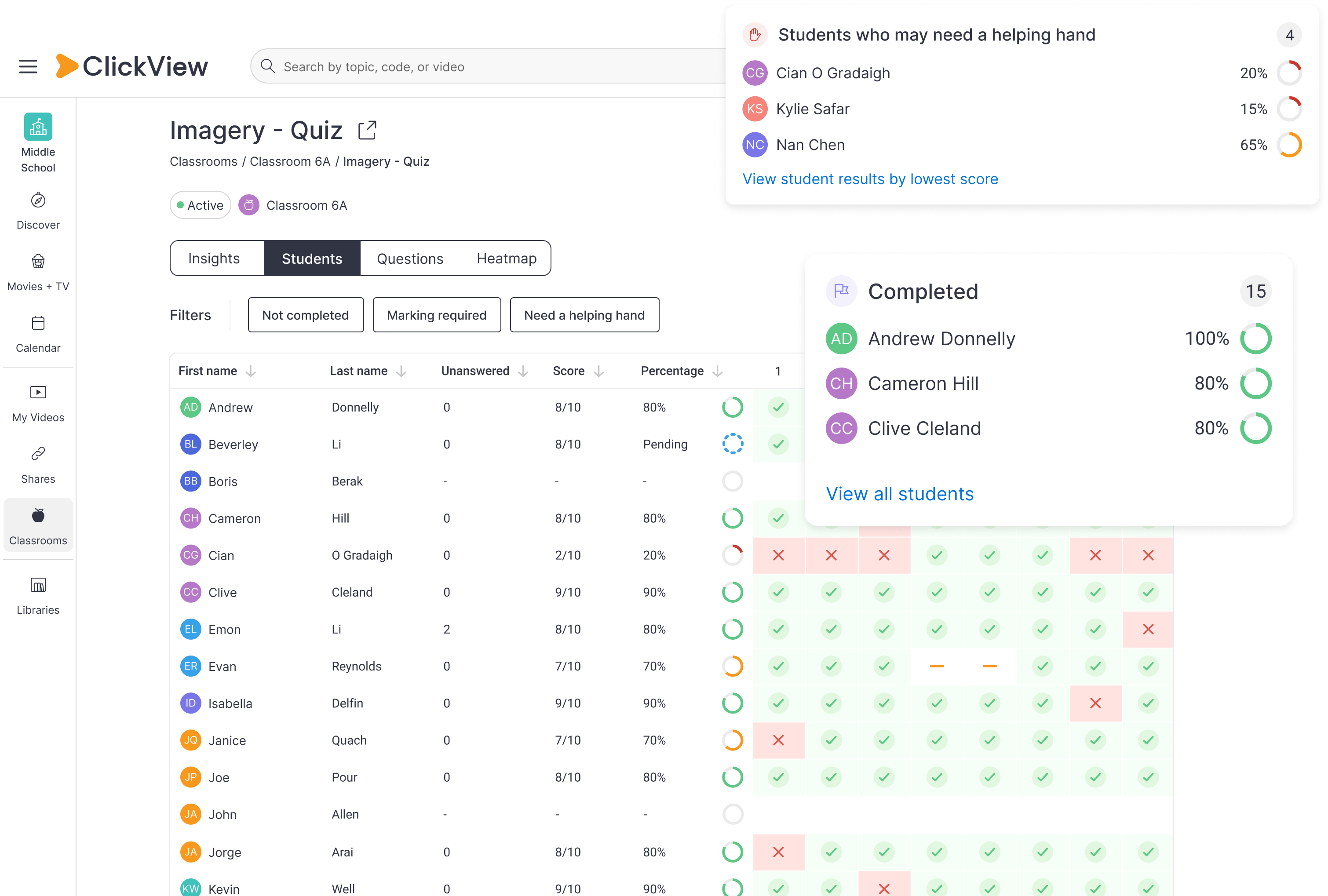Click the View all students link

[899, 494]
